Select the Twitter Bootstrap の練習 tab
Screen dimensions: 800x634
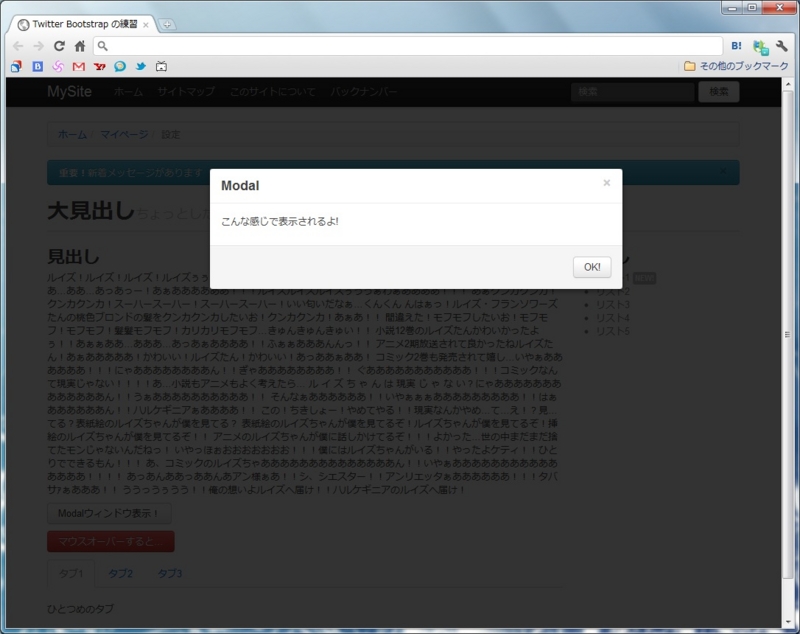[x=85, y=24]
